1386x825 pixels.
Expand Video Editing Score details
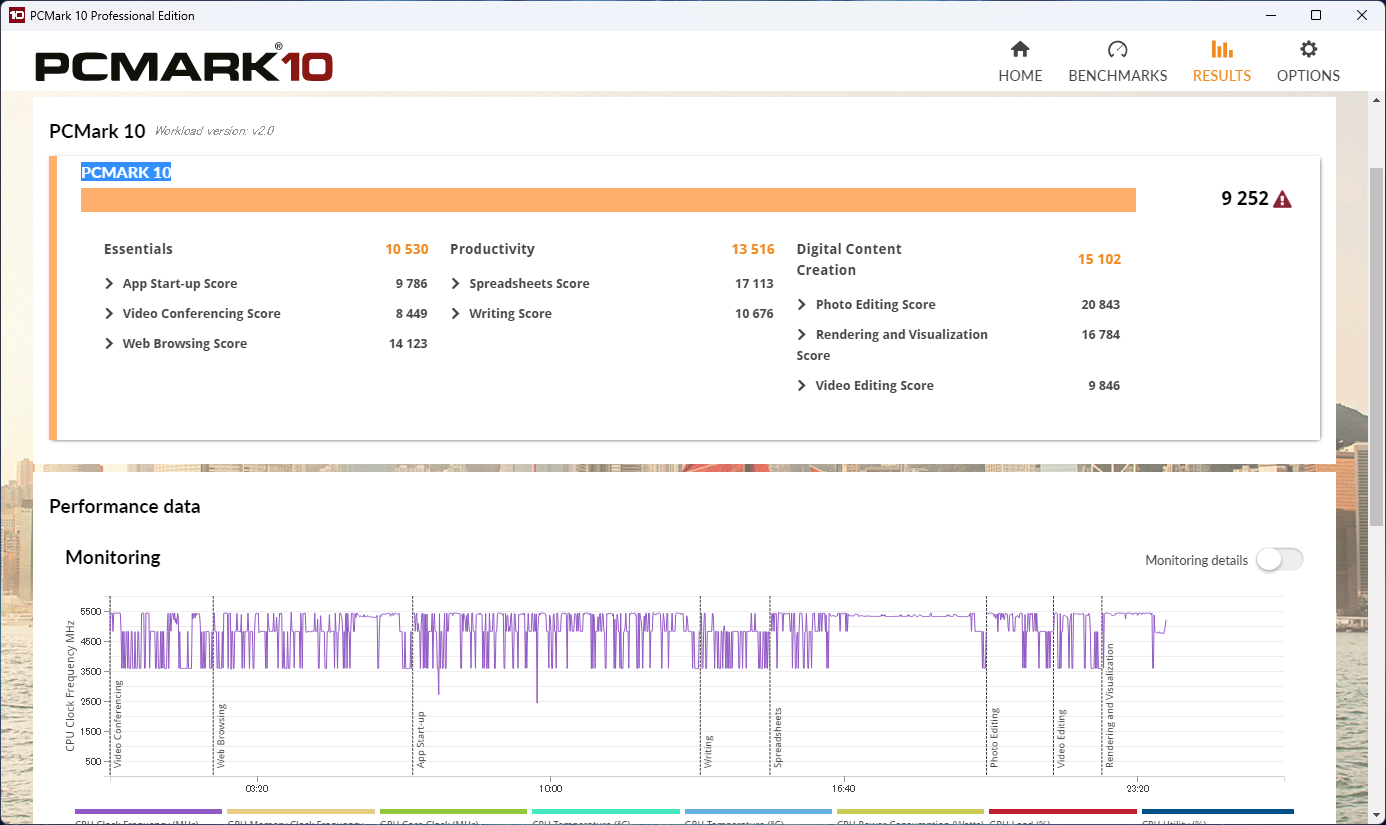click(x=802, y=386)
